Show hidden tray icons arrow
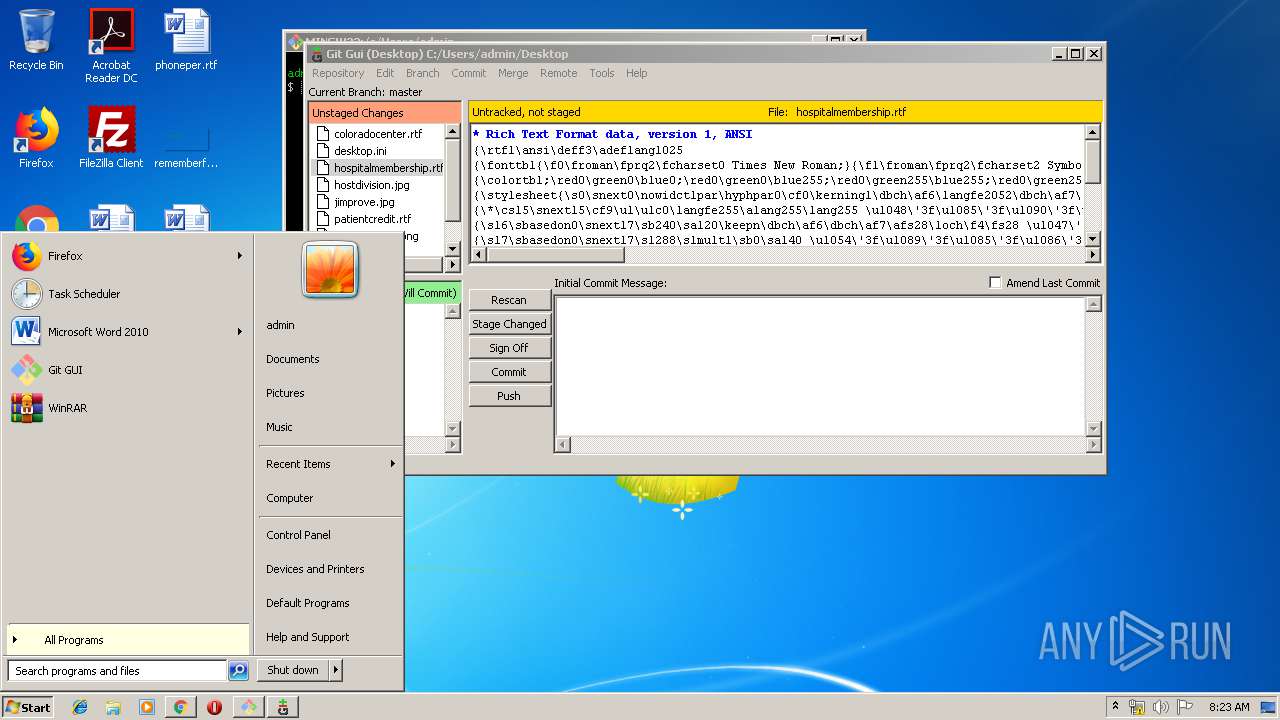 coord(1115,707)
